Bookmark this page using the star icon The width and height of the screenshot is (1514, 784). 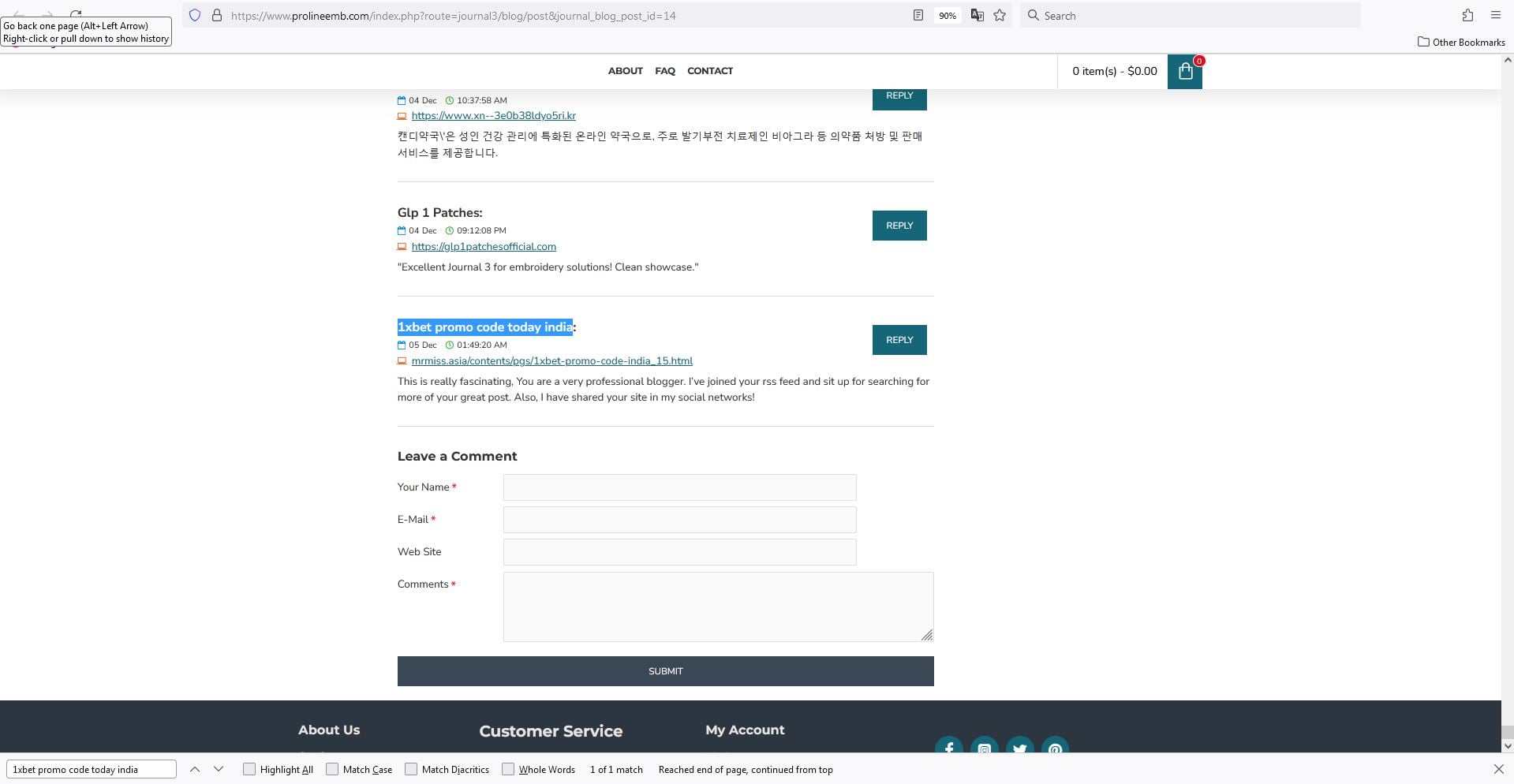click(1000, 15)
